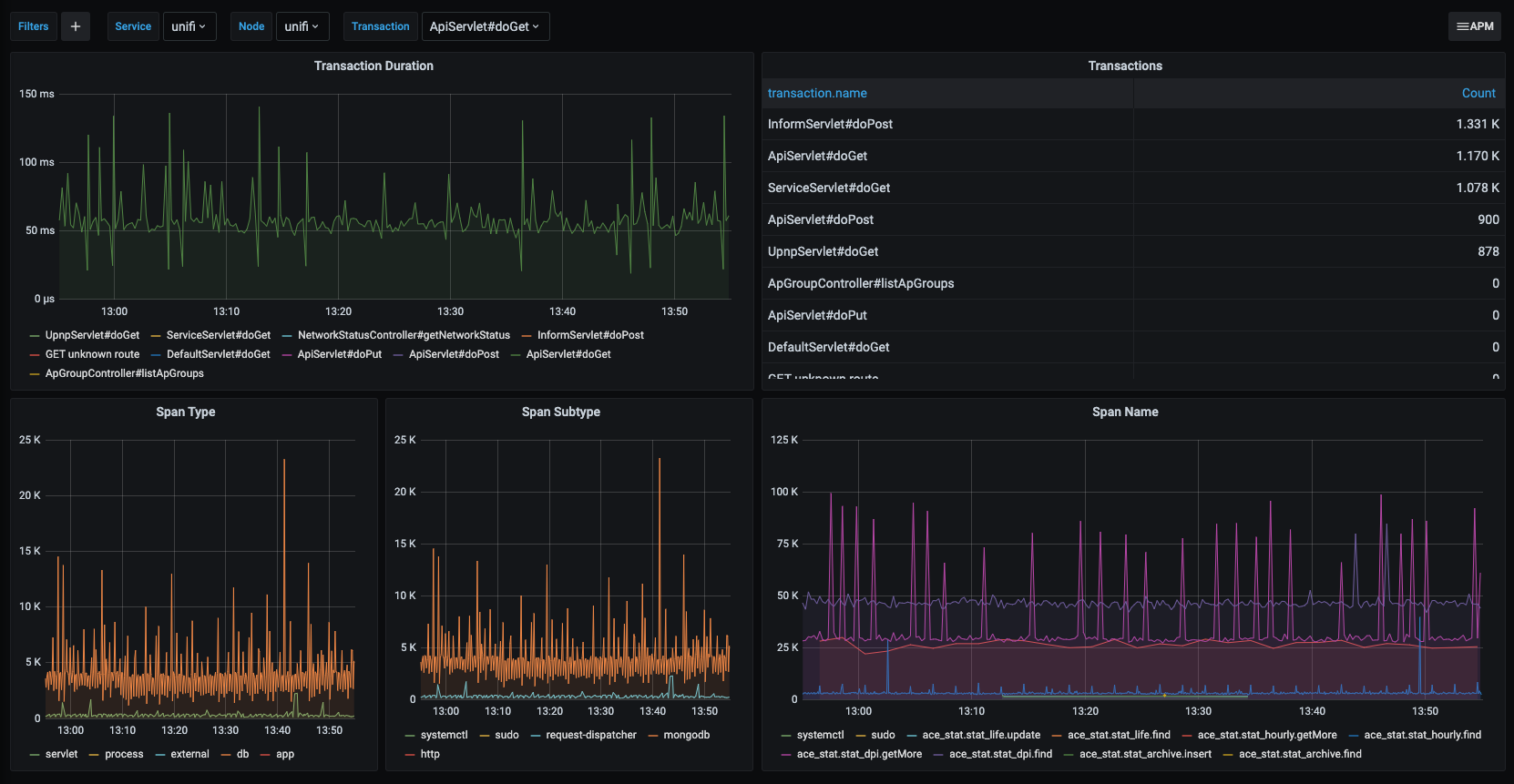Screen dimensions: 1514x784
Task: Open color picker for app legend swatch
Action: click(265, 754)
